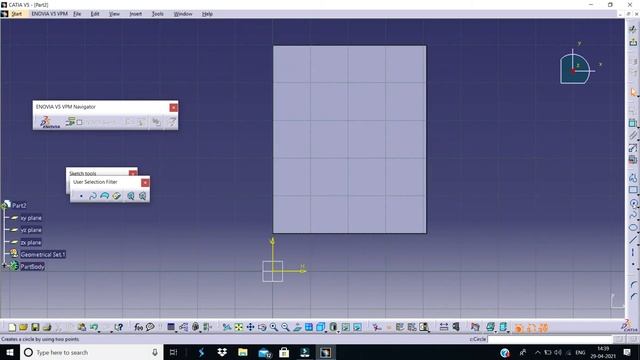Image resolution: width=640 pixels, height=360 pixels.
Task: Select zx plane in specification tree
Action: [31, 242]
